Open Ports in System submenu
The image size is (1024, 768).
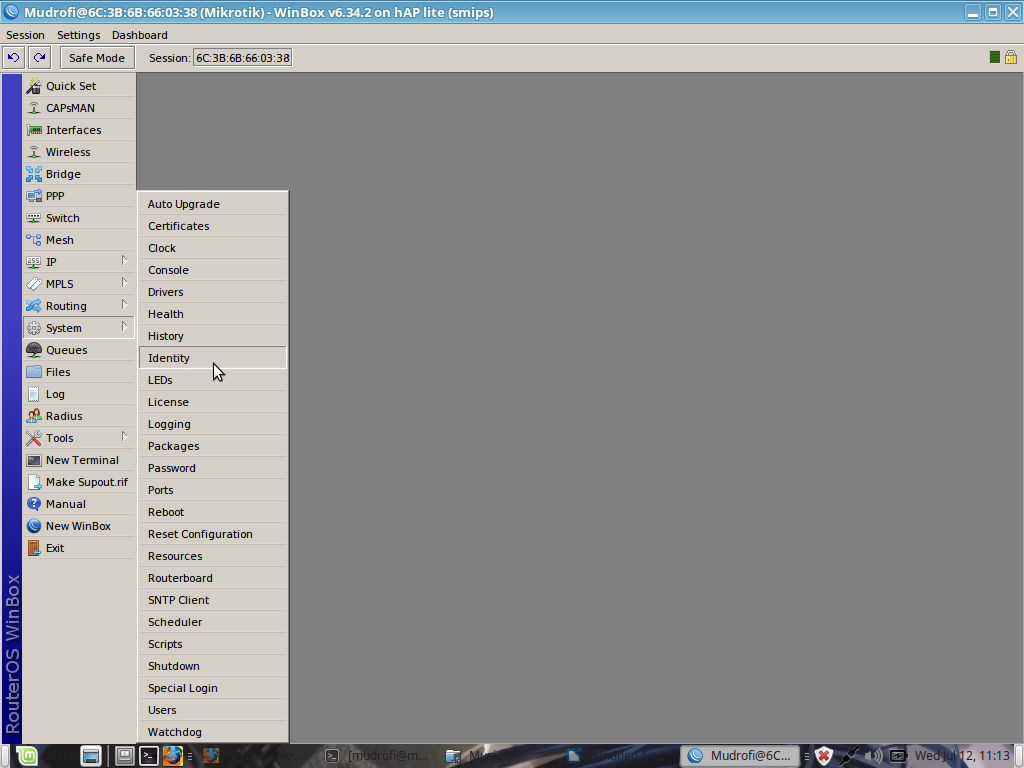pos(213,490)
